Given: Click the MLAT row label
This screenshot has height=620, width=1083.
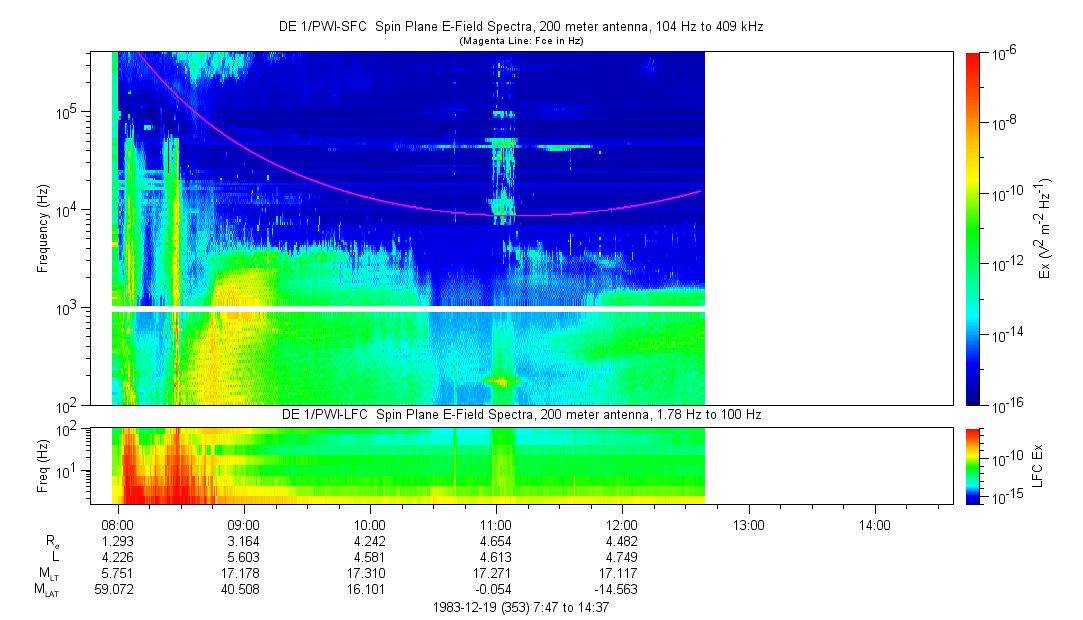Looking at the screenshot, I should [45, 590].
